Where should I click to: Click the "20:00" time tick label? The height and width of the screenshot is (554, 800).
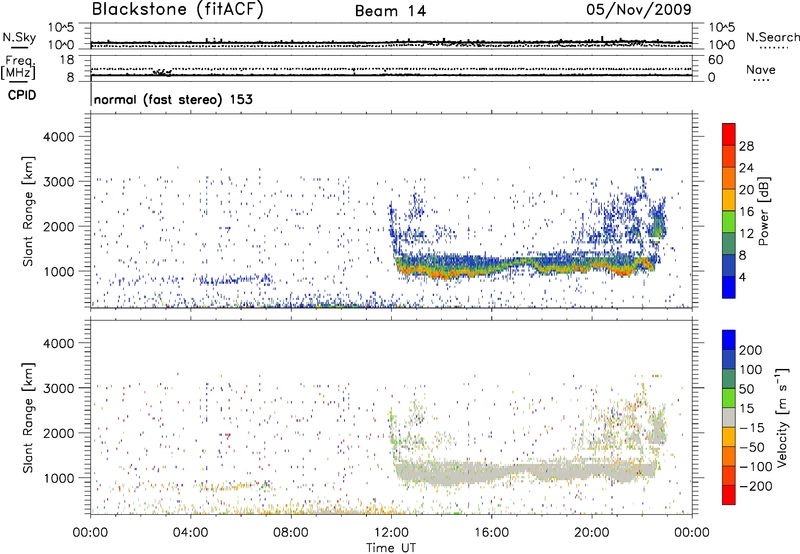(x=591, y=533)
